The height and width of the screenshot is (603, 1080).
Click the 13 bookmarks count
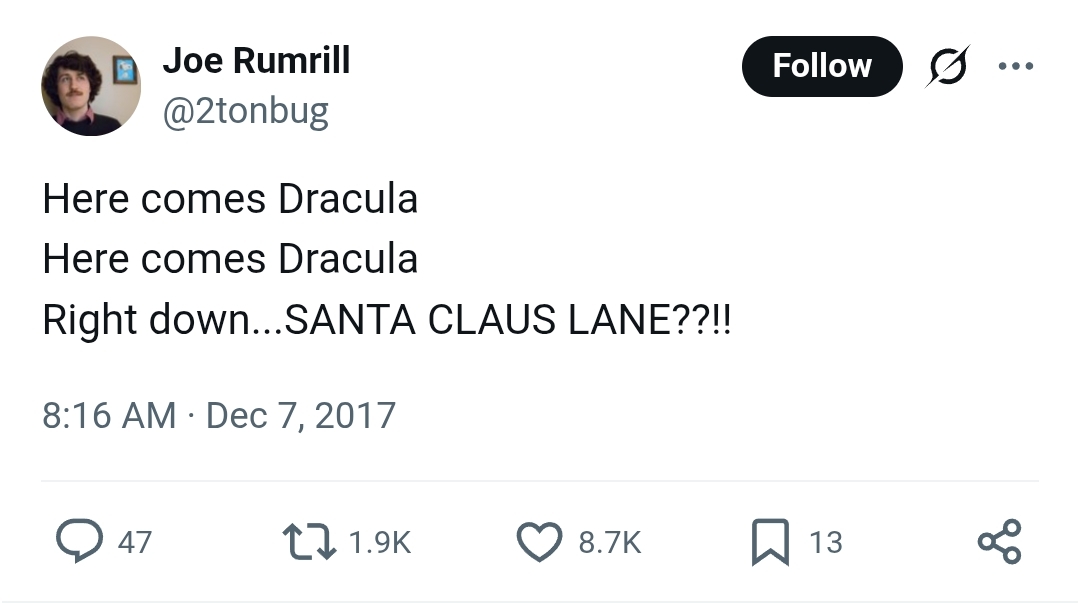[x=826, y=543]
